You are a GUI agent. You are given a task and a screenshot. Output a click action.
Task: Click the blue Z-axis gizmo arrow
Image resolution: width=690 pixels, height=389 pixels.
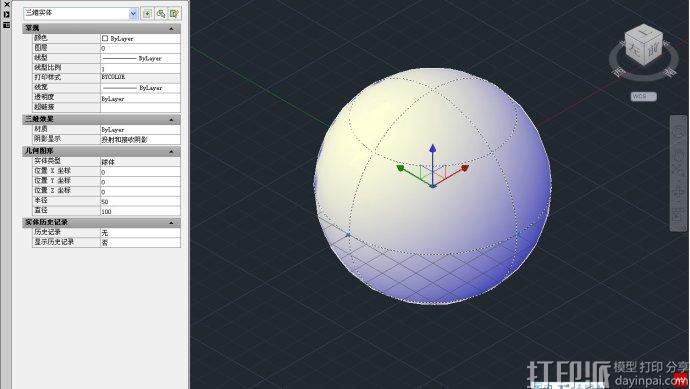pyautogui.click(x=433, y=148)
